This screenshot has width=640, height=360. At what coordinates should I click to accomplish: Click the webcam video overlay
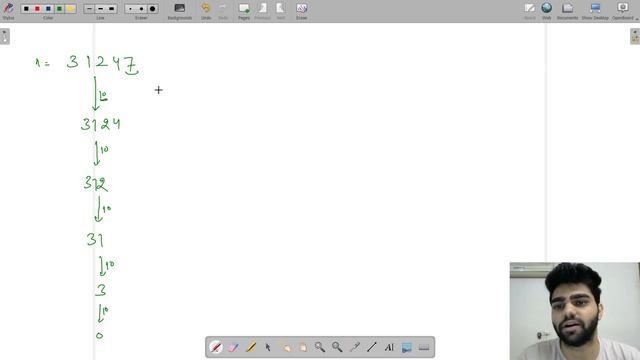575,311
